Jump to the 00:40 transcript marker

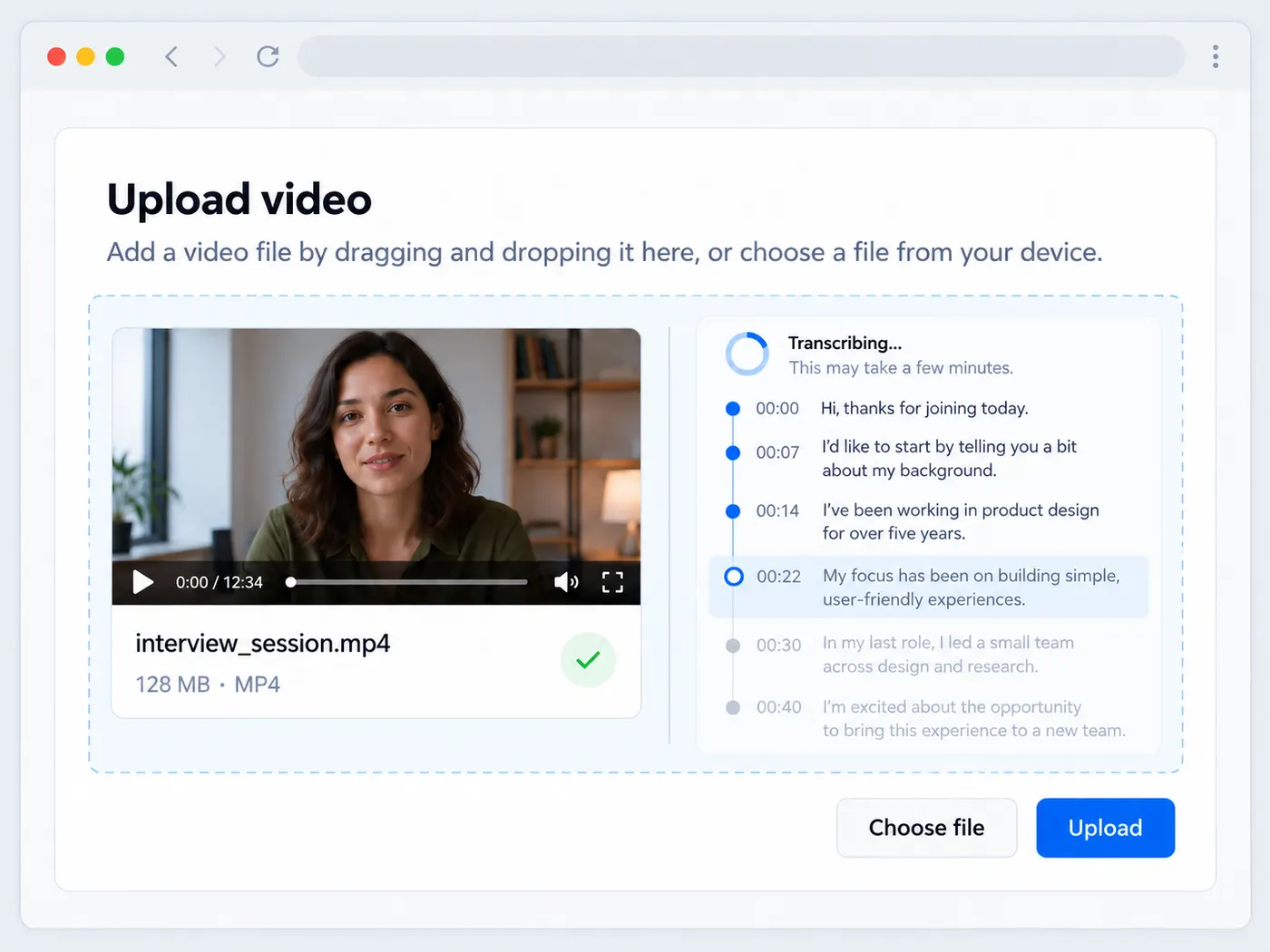(x=733, y=707)
